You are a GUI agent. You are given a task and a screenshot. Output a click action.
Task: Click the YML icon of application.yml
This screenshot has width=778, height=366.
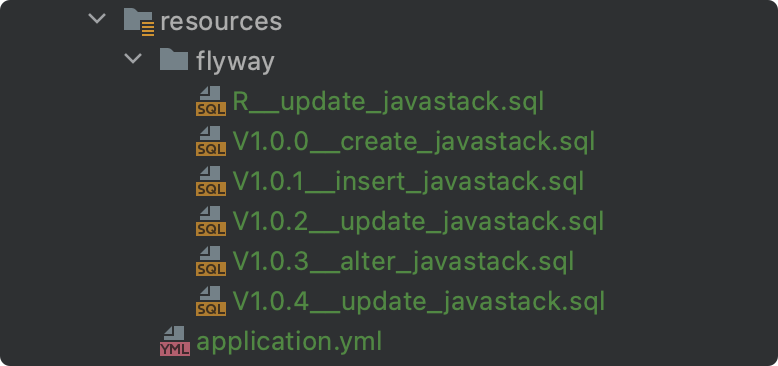(175, 341)
